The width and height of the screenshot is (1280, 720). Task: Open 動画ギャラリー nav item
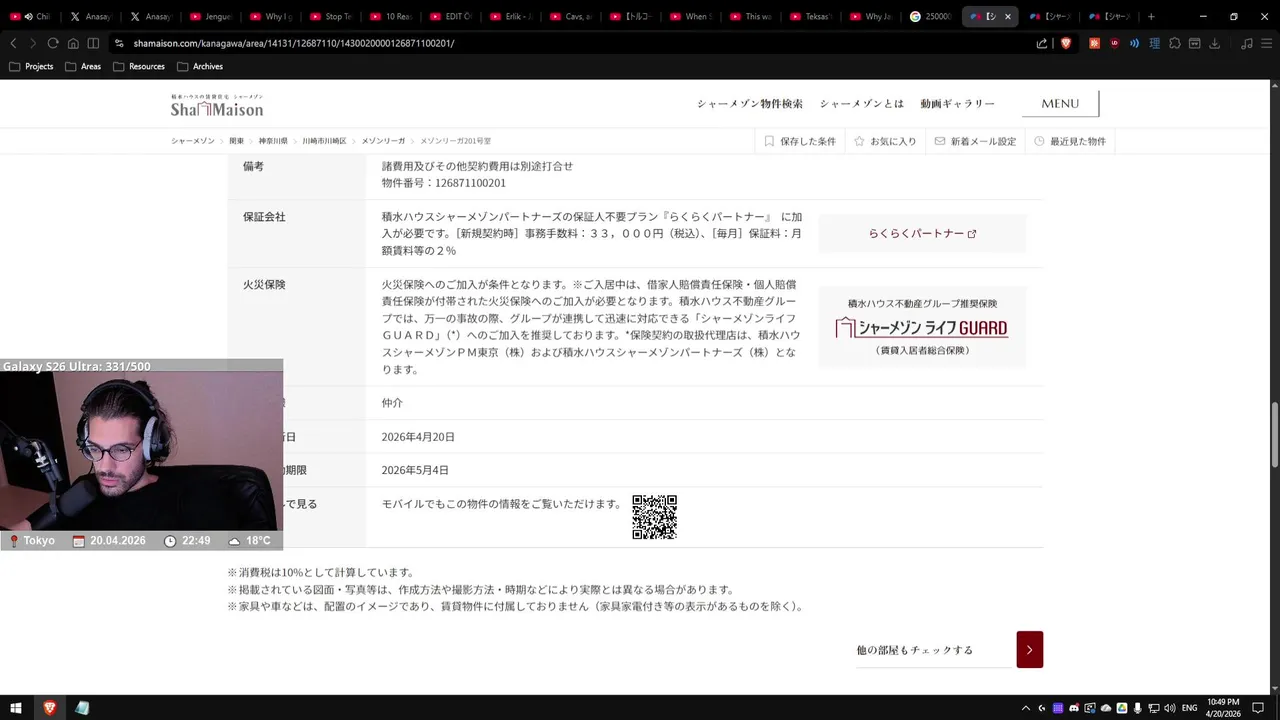point(957,104)
